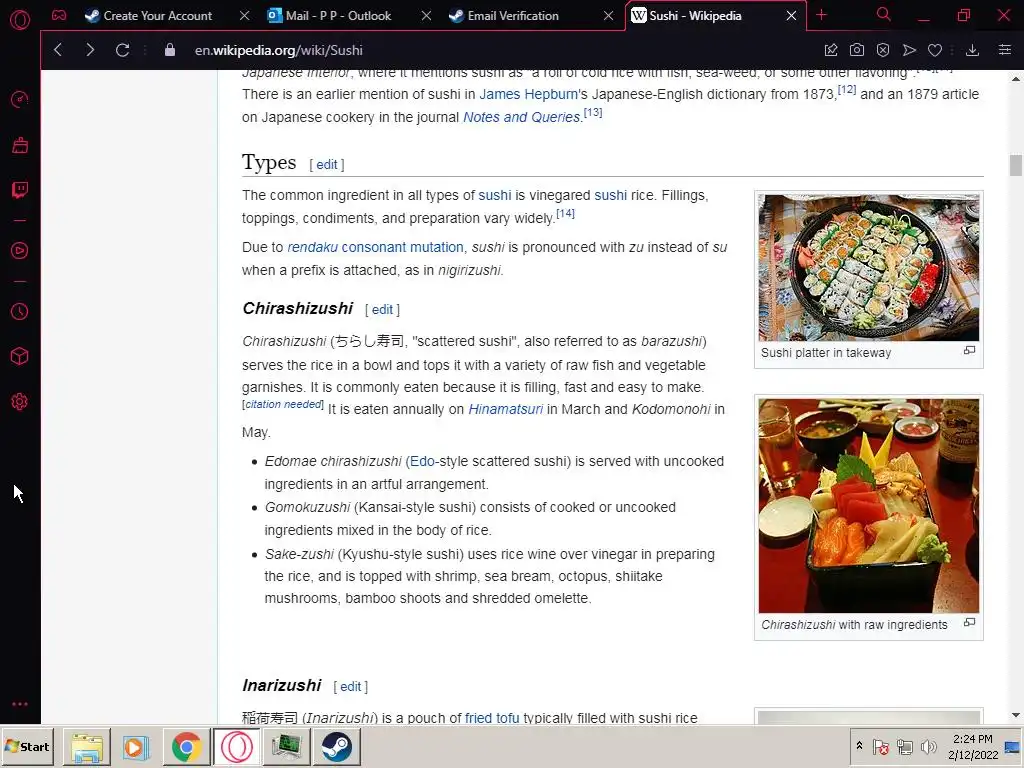Viewport: 1024px width, 768px height.
Task: Open Hinamatsuri link
Action: tap(505, 409)
